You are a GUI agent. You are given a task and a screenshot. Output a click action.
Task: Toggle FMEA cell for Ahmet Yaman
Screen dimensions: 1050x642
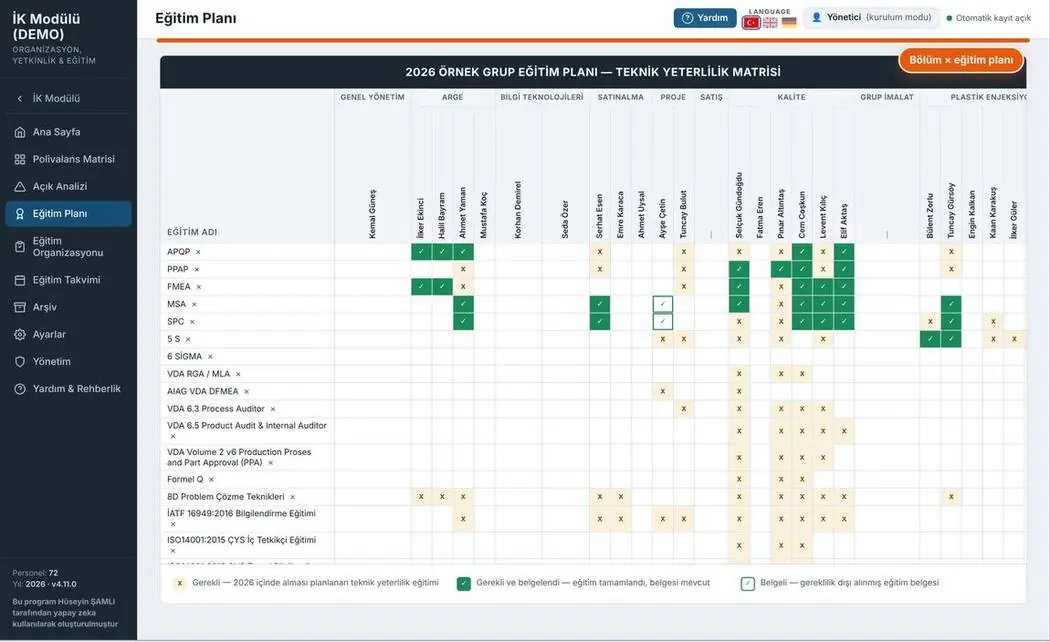tap(463, 287)
